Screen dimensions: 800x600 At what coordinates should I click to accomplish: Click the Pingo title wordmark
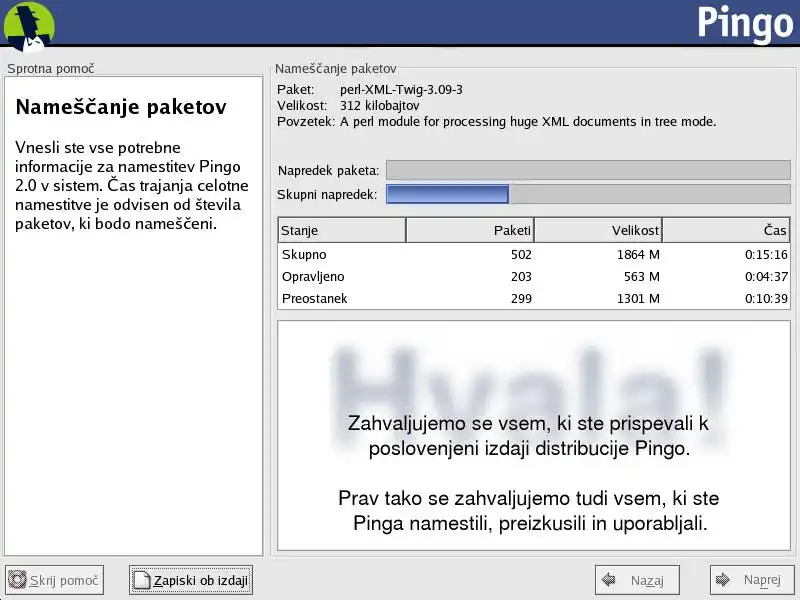[x=745, y=24]
